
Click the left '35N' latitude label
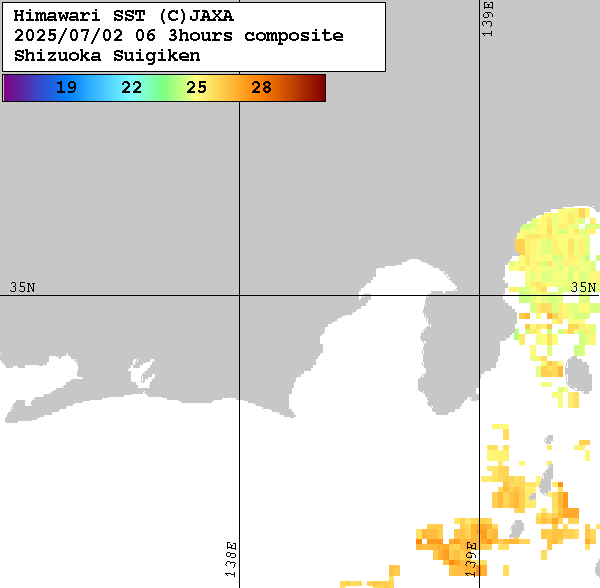(x=22, y=287)
